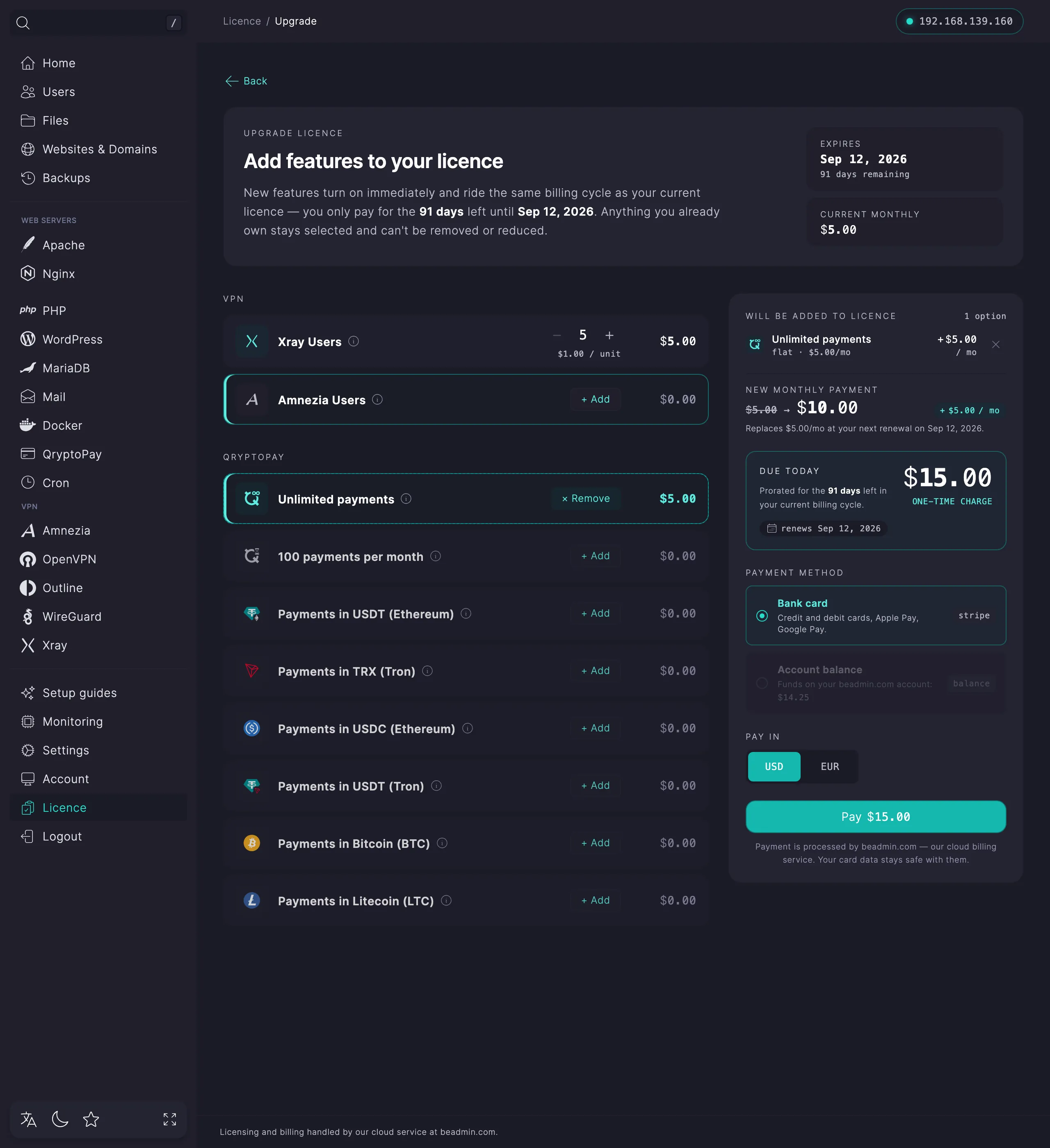Click Xray Users quantity value 5
Viewport: 1050px width, 1148px height.
(x=583, y=335)
